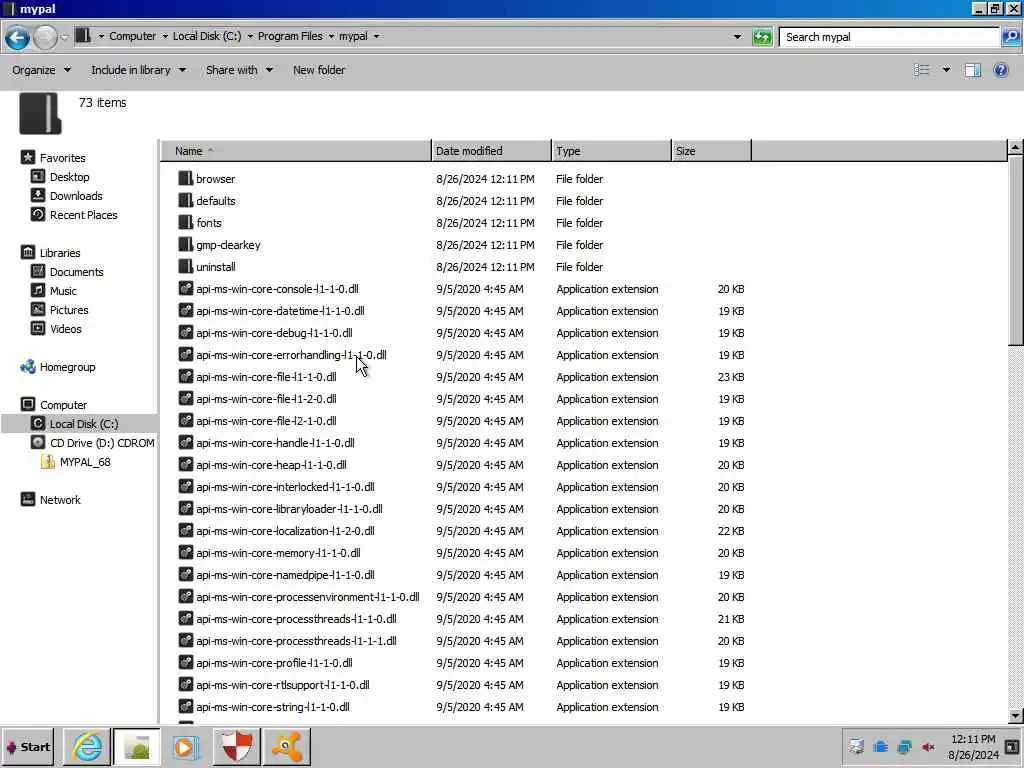
Task: Open the Start menu
Action: (27, 746)
